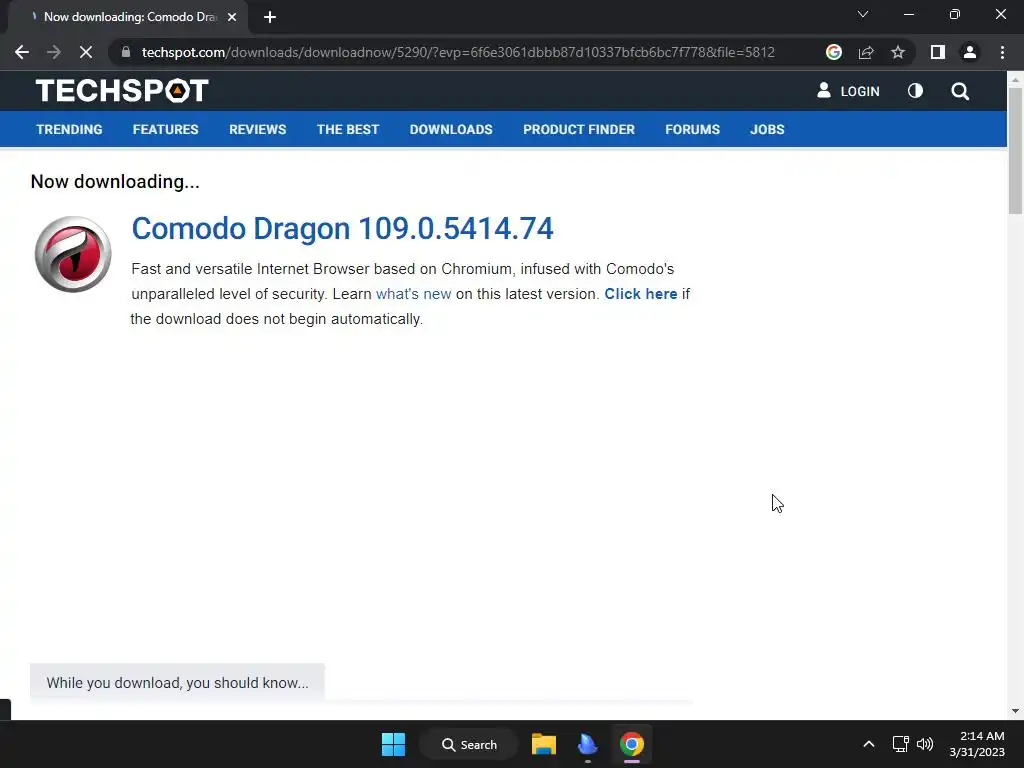Screen dimensions: 1024x768
Task: Open the clock and date panel
Action: click(977, 744)
